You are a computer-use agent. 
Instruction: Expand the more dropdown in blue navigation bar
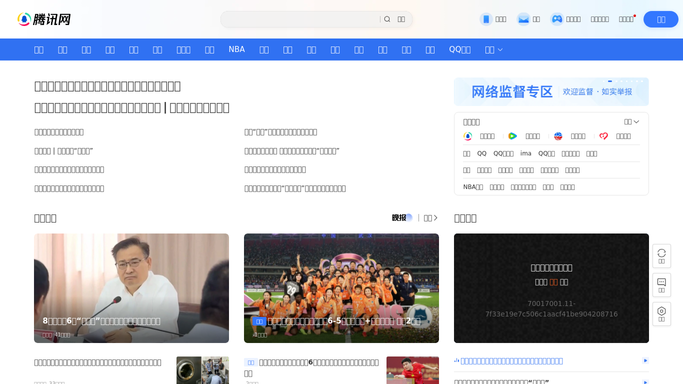[x=494, y=50]
